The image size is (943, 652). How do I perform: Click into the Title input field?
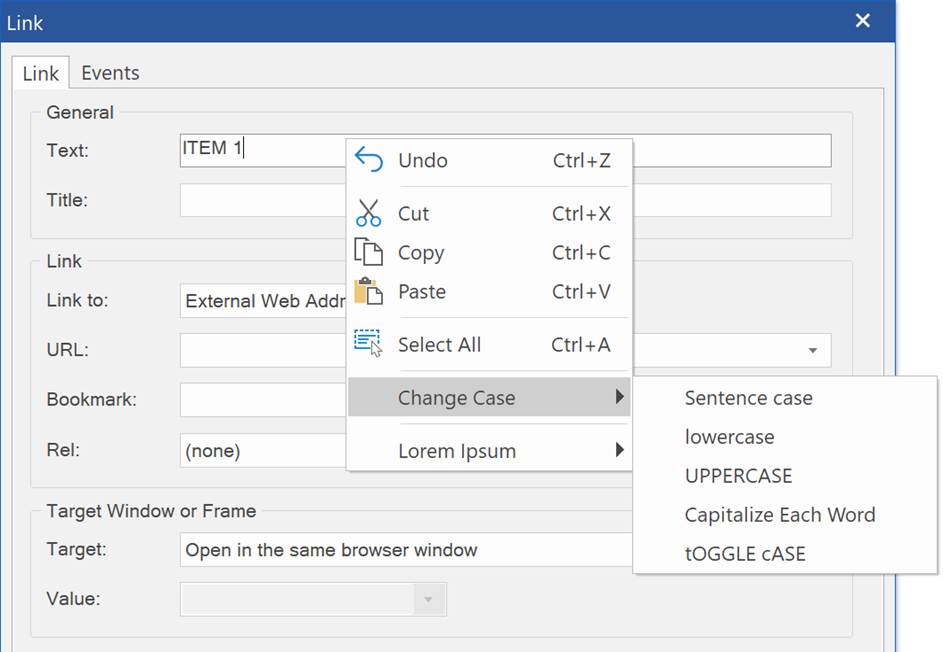262,200
